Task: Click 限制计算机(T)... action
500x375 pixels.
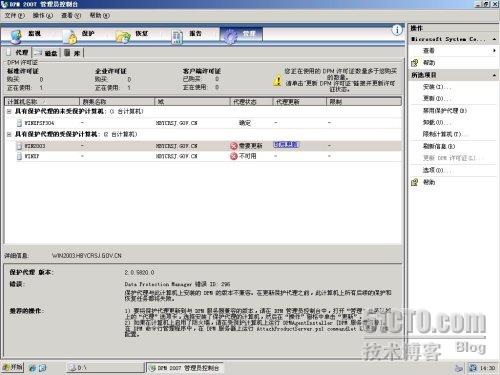Action: pyautogui.click(x=444, y=134)
